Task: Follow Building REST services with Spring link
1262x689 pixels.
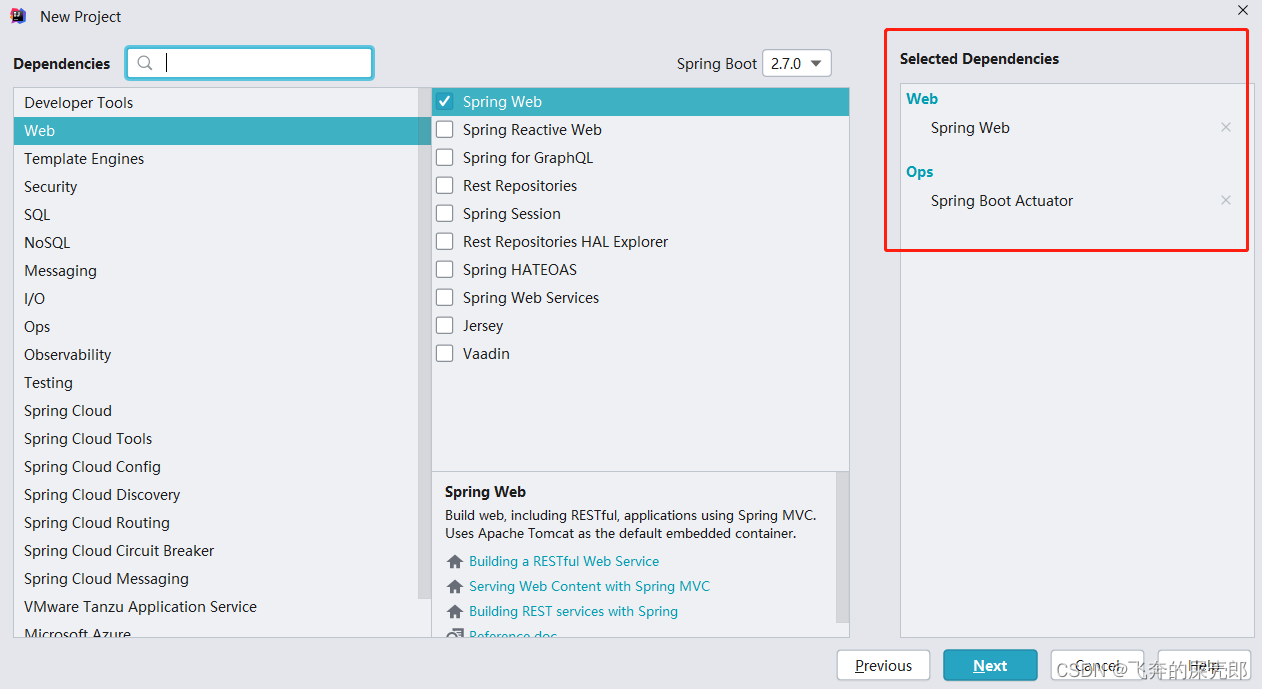Action: (x=573, y=612)
